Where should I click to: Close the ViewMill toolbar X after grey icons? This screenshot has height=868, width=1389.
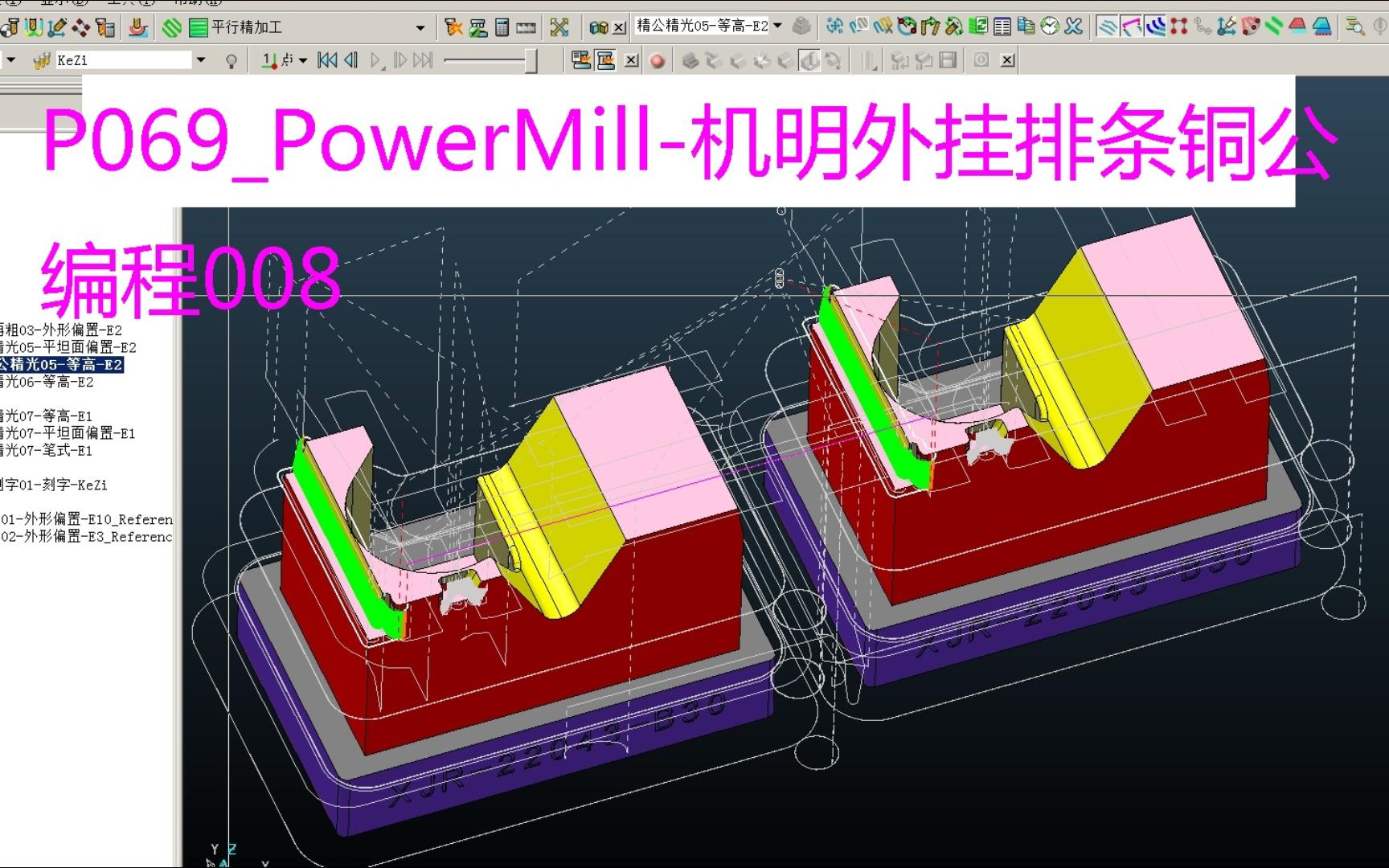[x=1007, y=59]
